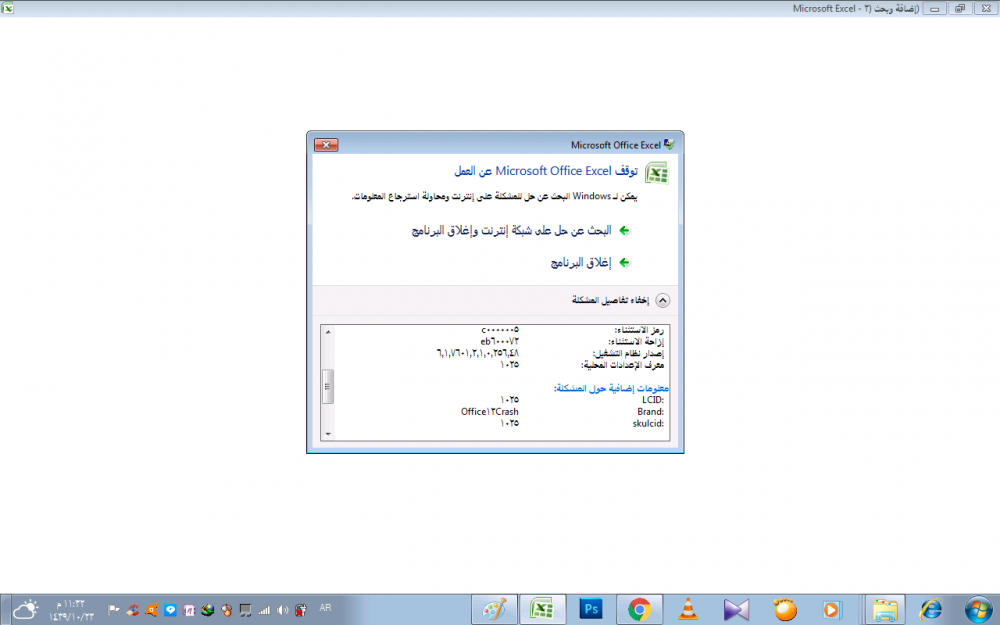The height and width of the screenshot is (625, 1000).
Task: Click the Excel icon in the crash dialog
Action: coord(656,173)
